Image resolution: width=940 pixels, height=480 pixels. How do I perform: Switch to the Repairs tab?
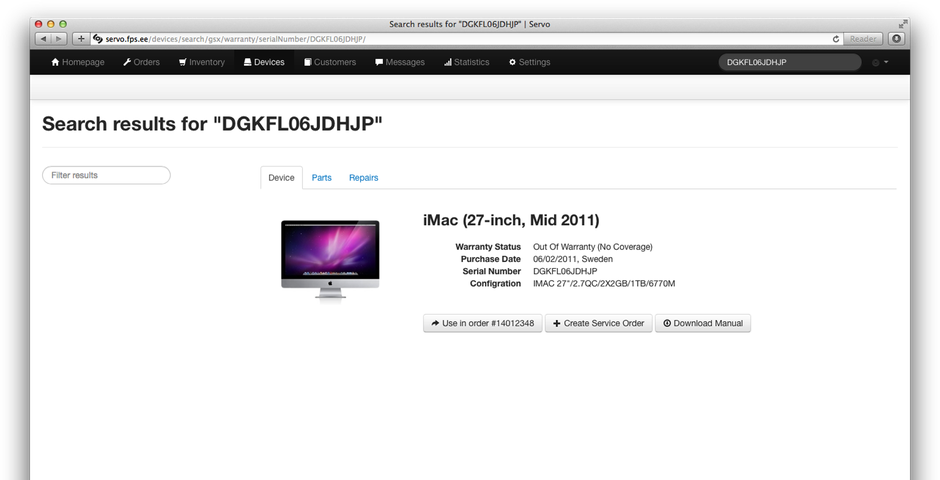click(363, 178)
